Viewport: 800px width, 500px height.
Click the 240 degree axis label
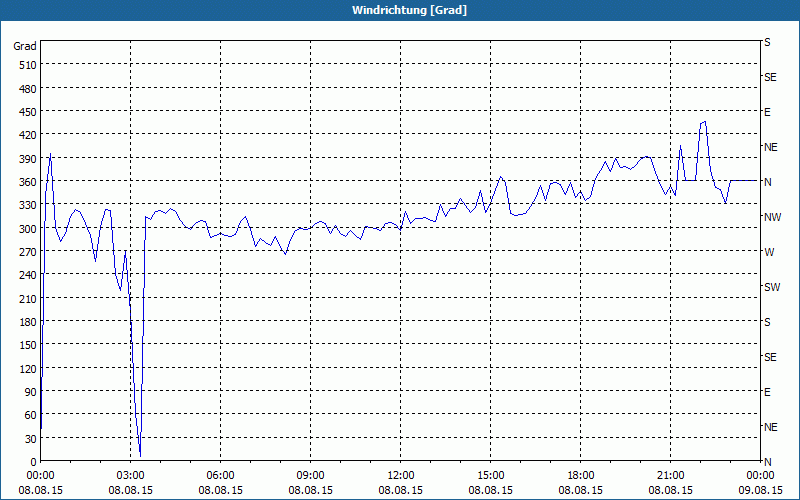(x=29, y=275)
